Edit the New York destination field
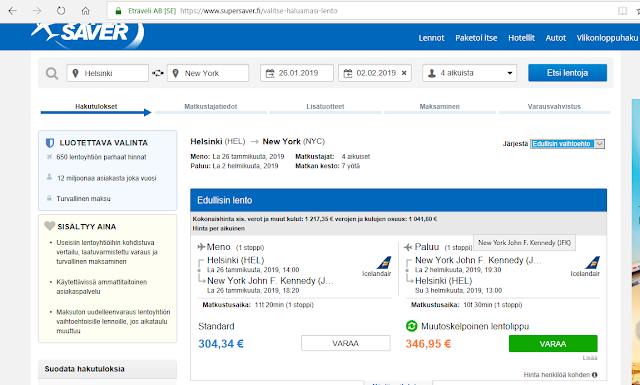Image resolution: width=640 pixels, height=385 pixels. [208, 73]
